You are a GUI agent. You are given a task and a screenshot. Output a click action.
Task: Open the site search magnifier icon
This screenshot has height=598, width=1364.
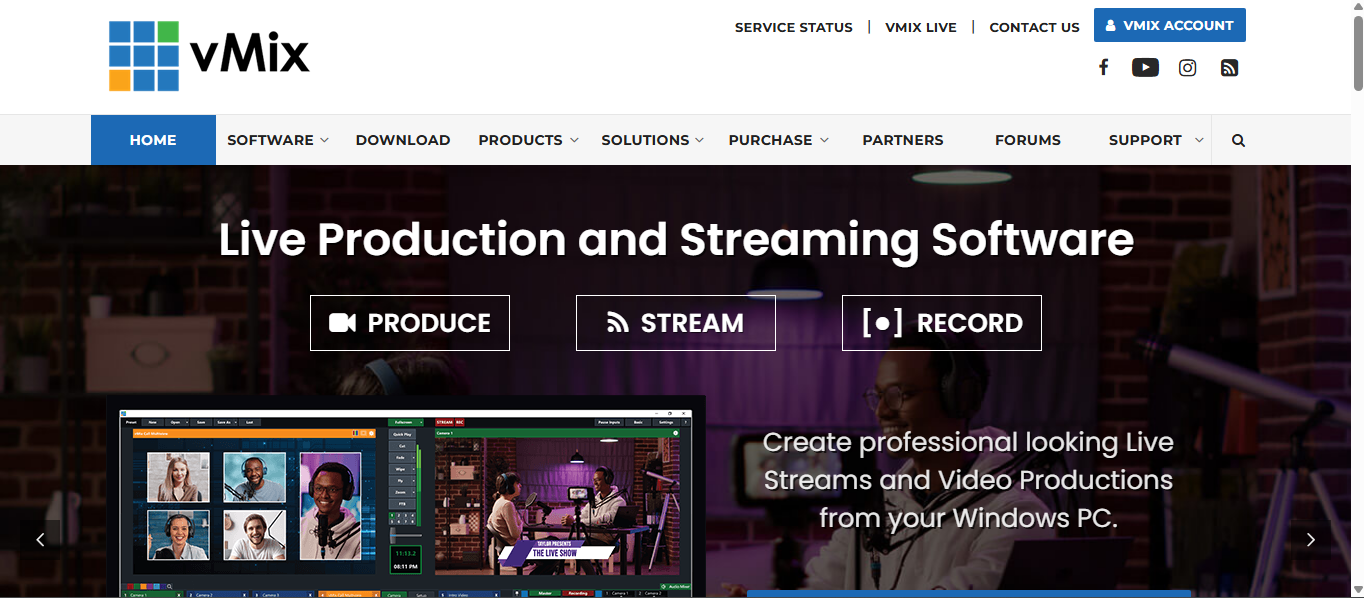tap(1238, 140)
